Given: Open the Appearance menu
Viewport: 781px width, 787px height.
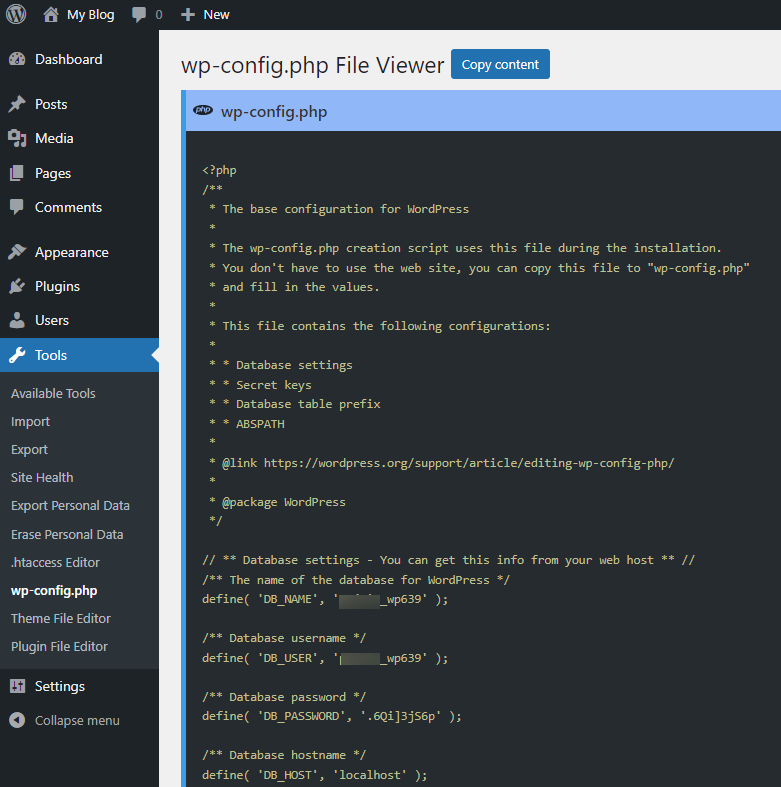Looking at the screenshot, I should (x=72, y=252).
